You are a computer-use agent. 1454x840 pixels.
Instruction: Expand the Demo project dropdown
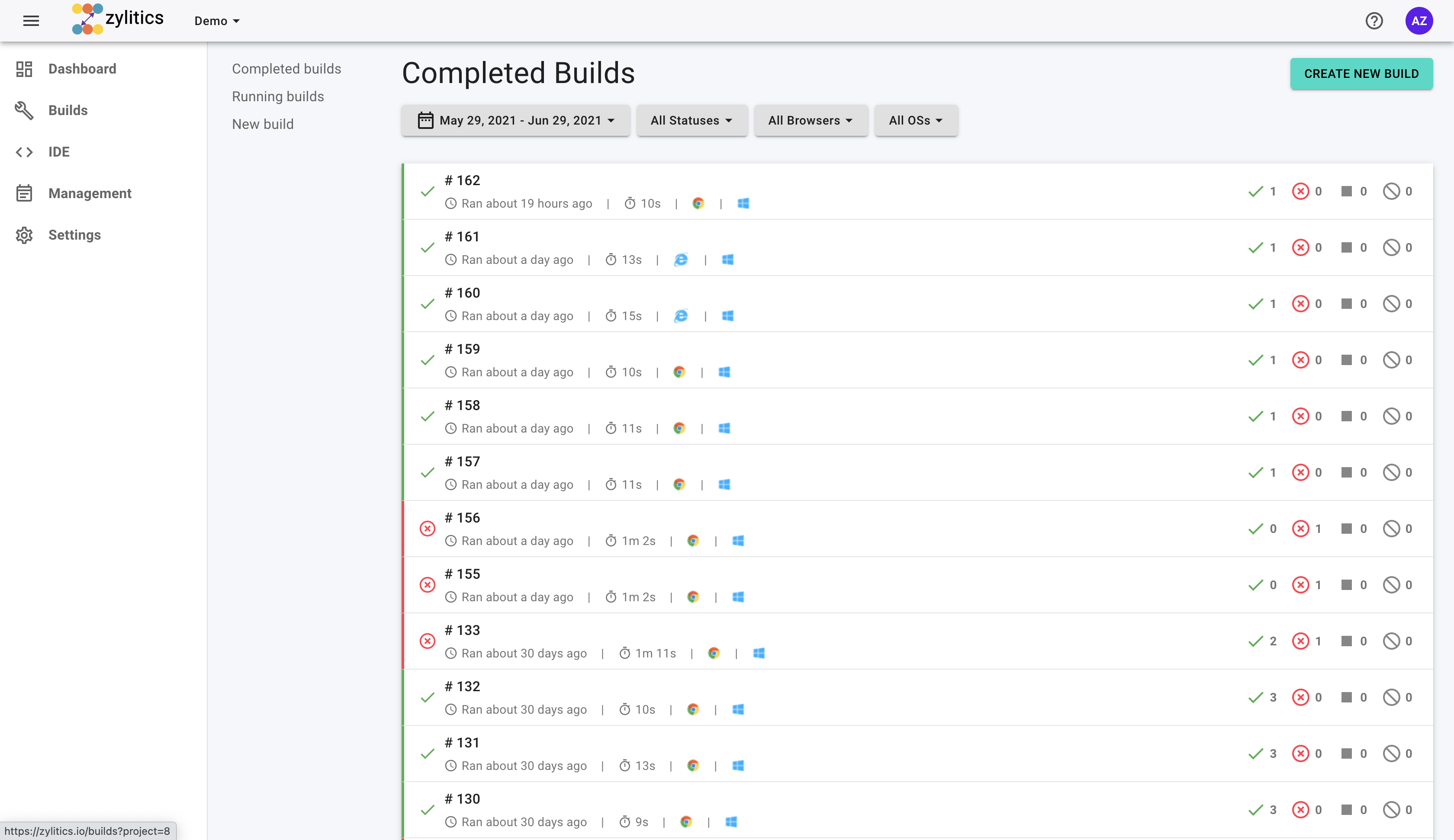[x=217, y=21]
